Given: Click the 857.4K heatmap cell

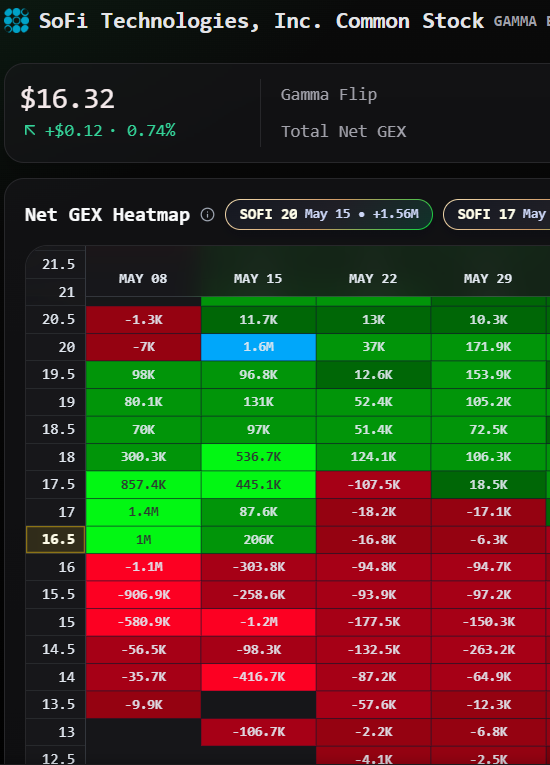Looking at the screenshot, I should click(143, 484).
